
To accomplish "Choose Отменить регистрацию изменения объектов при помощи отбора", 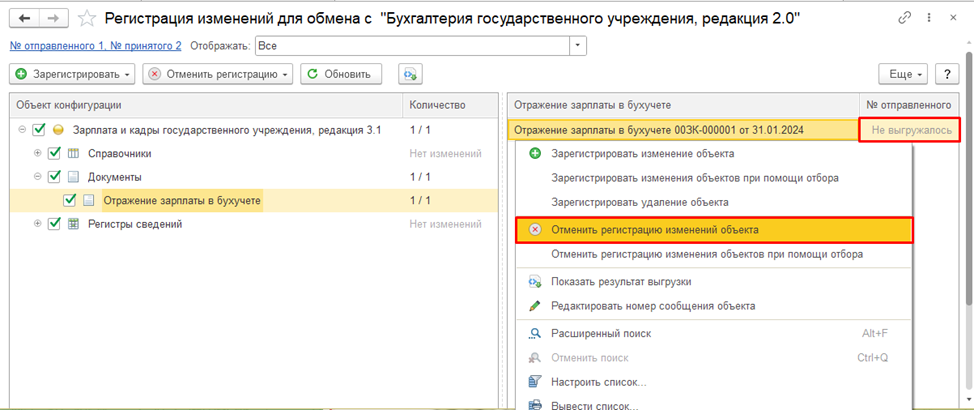I will 714,254.
